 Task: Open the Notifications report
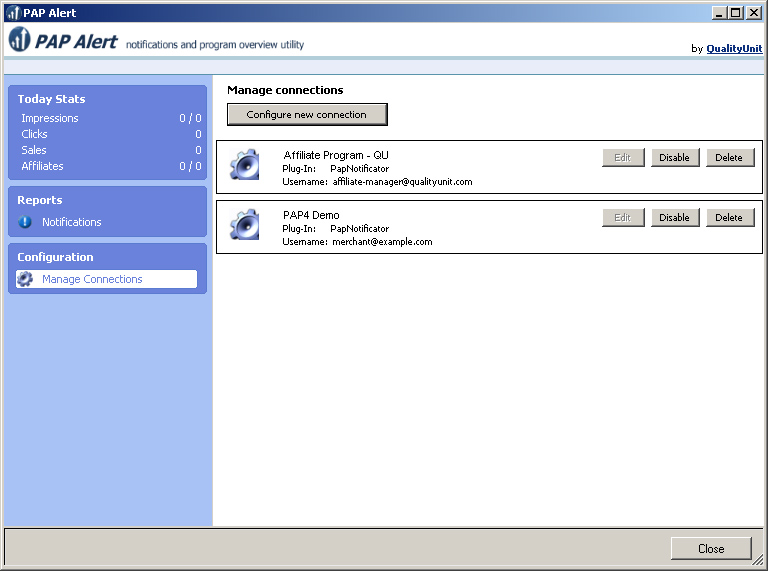point(72,222)
